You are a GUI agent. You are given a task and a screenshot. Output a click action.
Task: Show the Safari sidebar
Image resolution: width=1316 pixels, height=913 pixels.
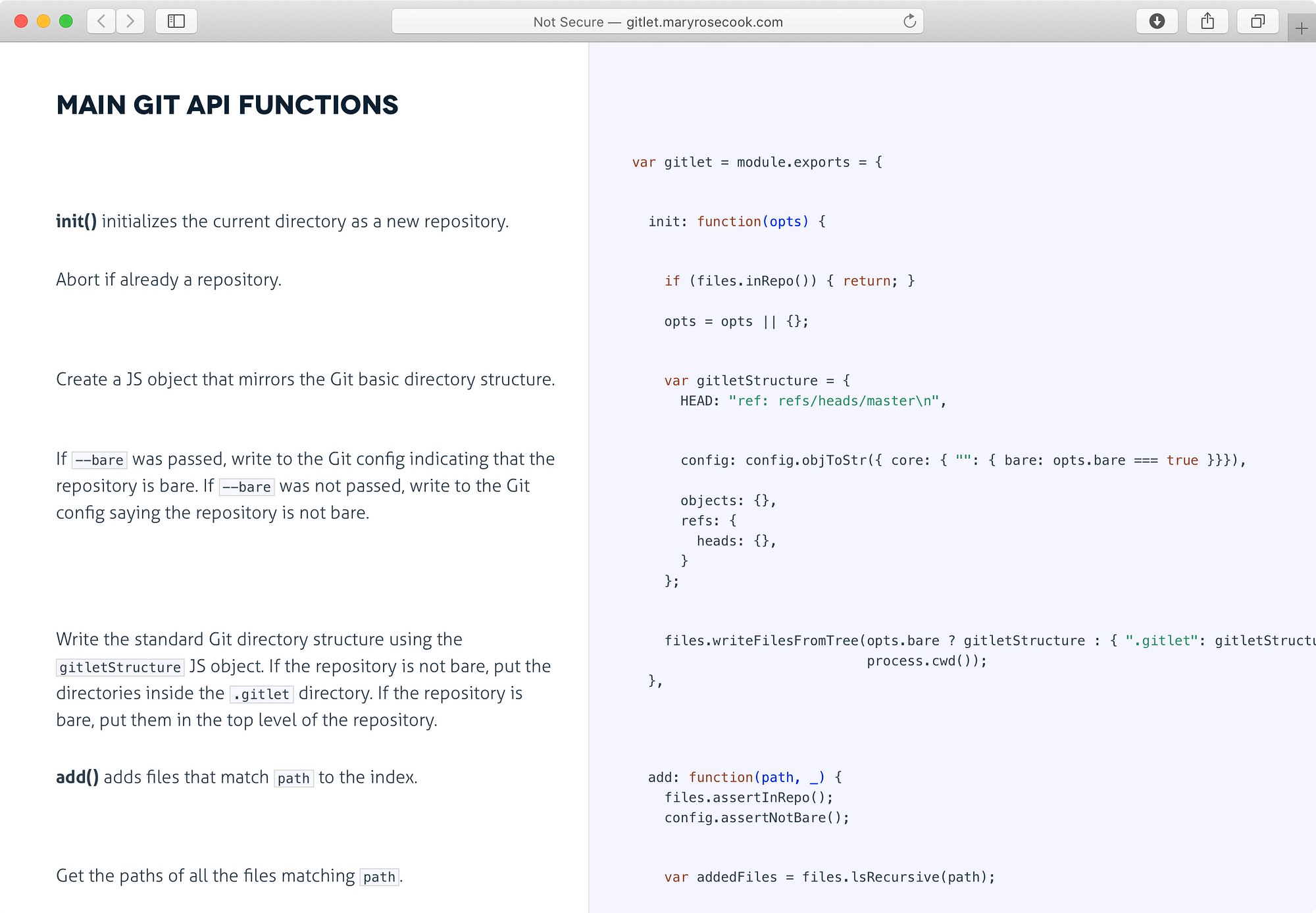coord(176,21)
